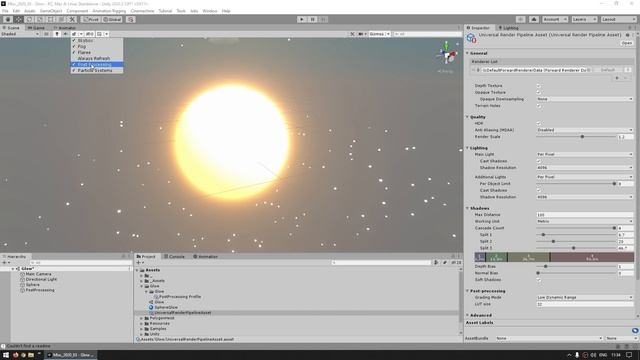Toggle the Opaque Texture checkbox
This screenshot has height=360, width=640.
point(538,92)
